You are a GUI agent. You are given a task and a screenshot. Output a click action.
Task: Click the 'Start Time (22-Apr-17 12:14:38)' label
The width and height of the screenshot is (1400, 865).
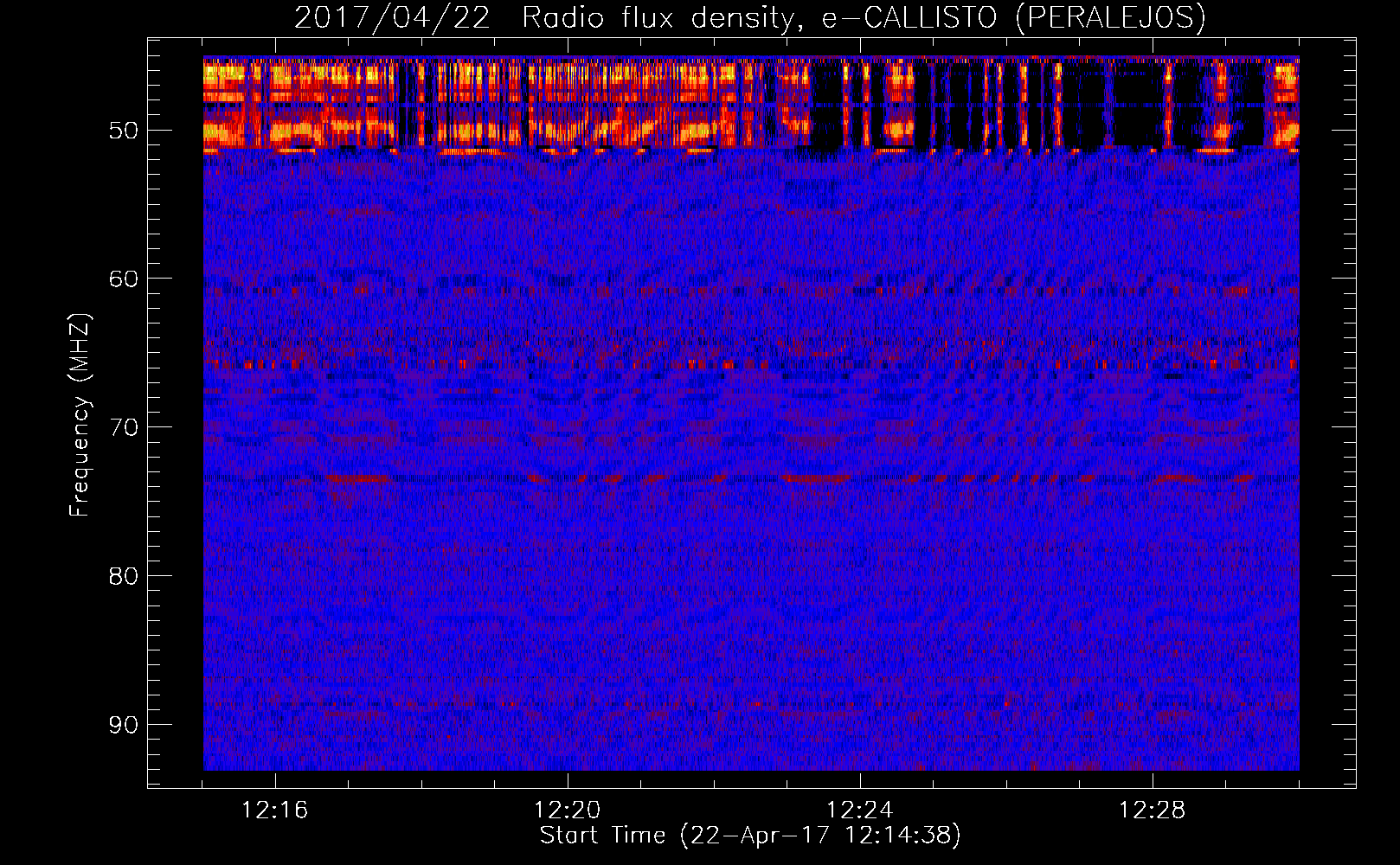[x=750, y=836]
